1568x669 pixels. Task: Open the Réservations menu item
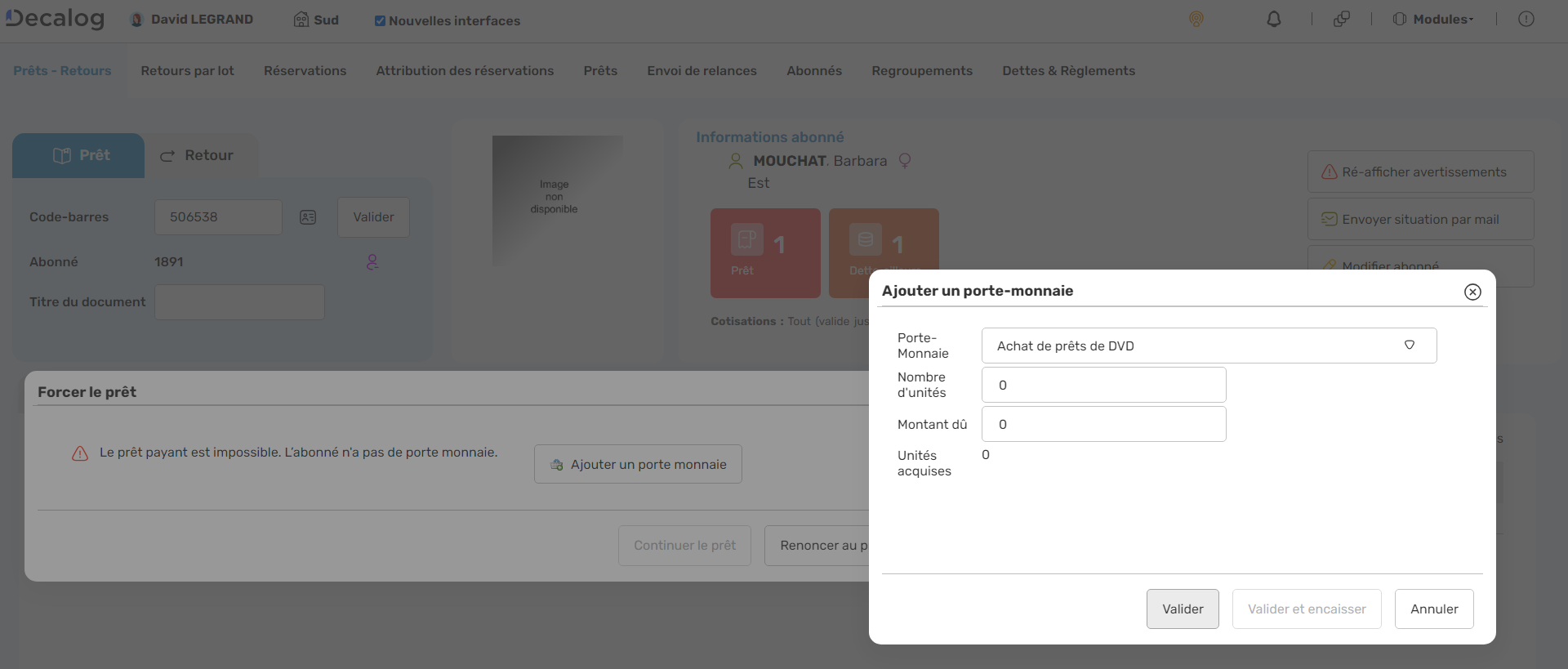(305, 71)
